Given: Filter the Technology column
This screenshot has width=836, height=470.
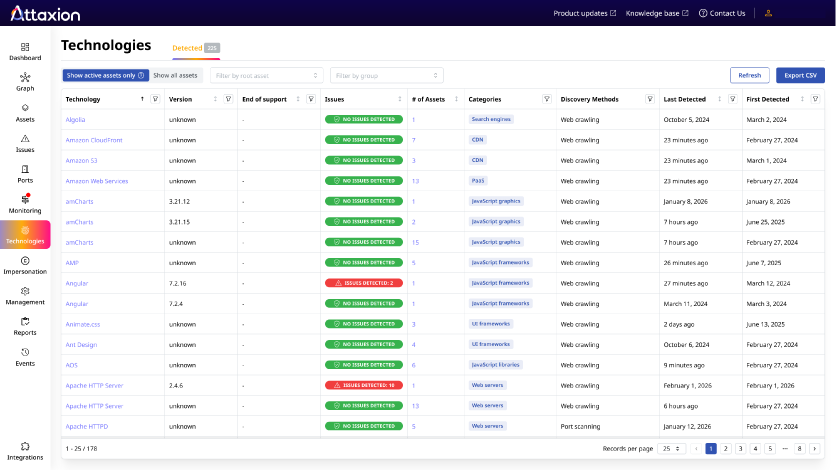Looking at the screenshot, I should tap(155, 99).
